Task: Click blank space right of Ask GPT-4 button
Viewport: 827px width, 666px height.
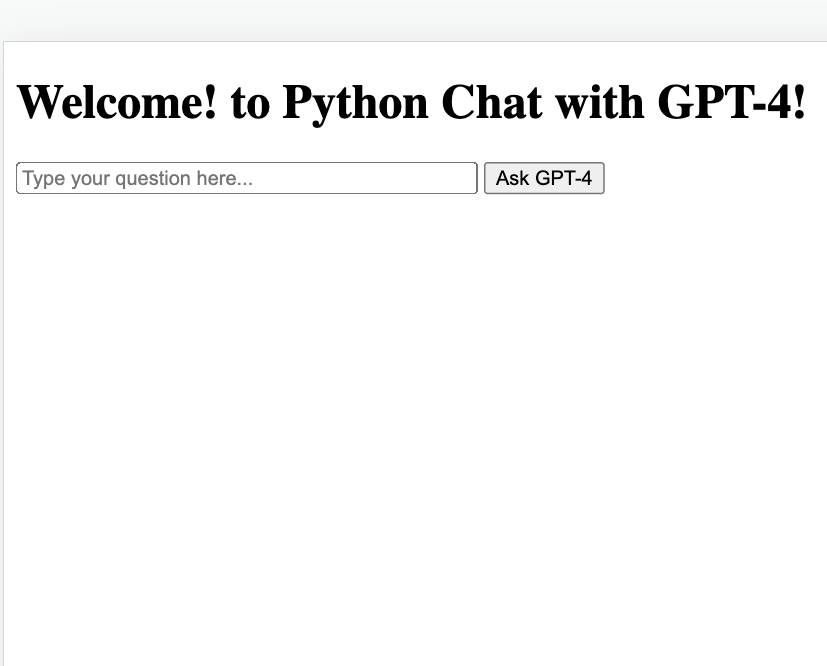Action: tap(712, 178)
